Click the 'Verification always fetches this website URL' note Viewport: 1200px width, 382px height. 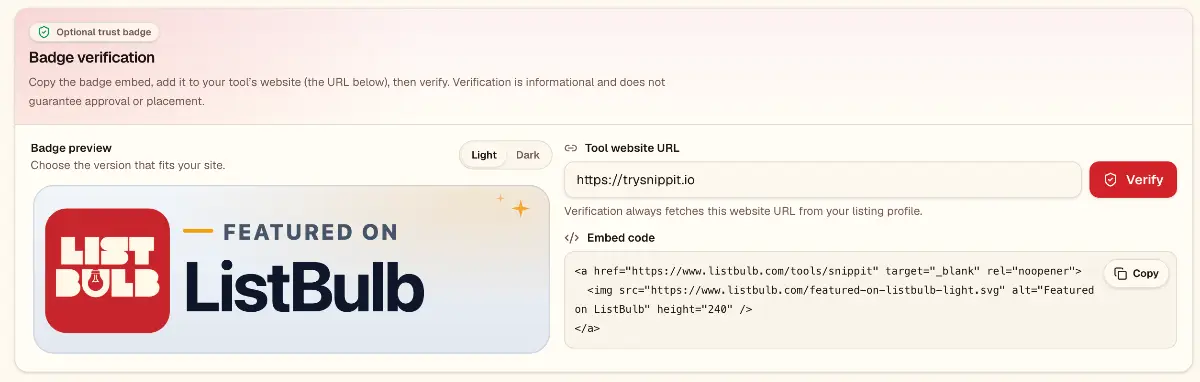coord(743,211)
